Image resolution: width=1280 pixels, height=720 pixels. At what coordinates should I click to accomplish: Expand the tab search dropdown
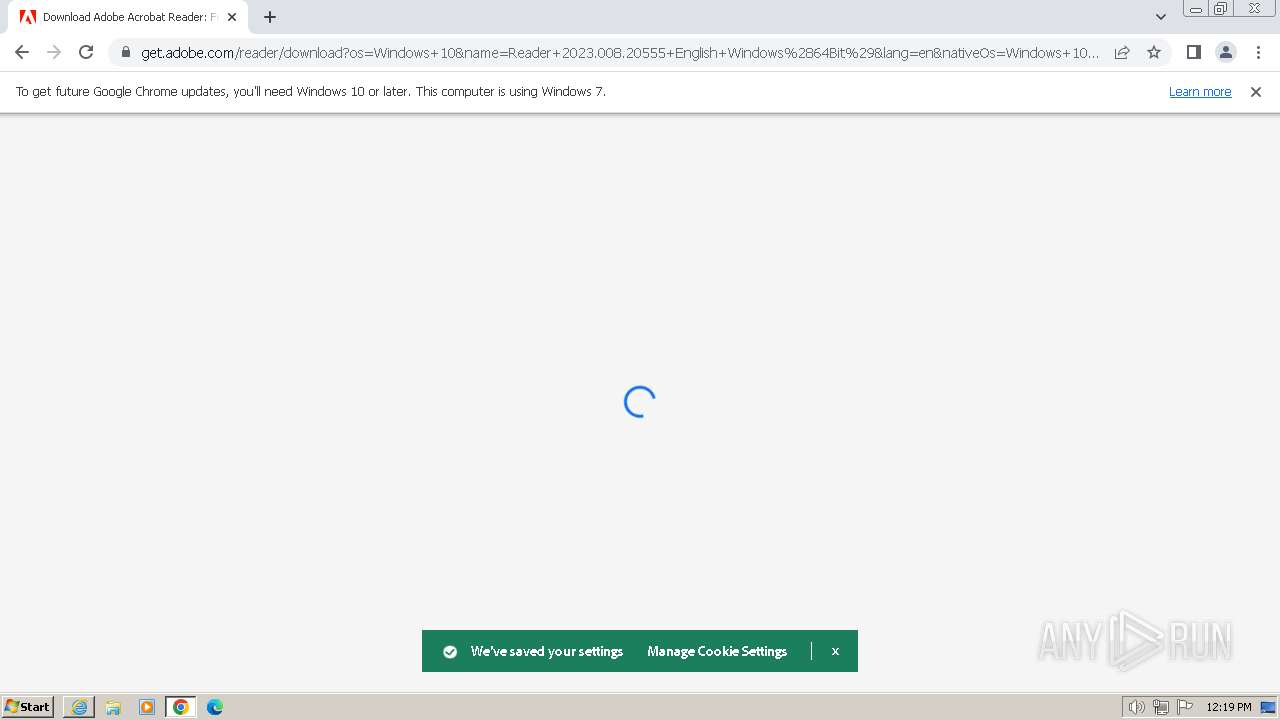[1160, 17]
